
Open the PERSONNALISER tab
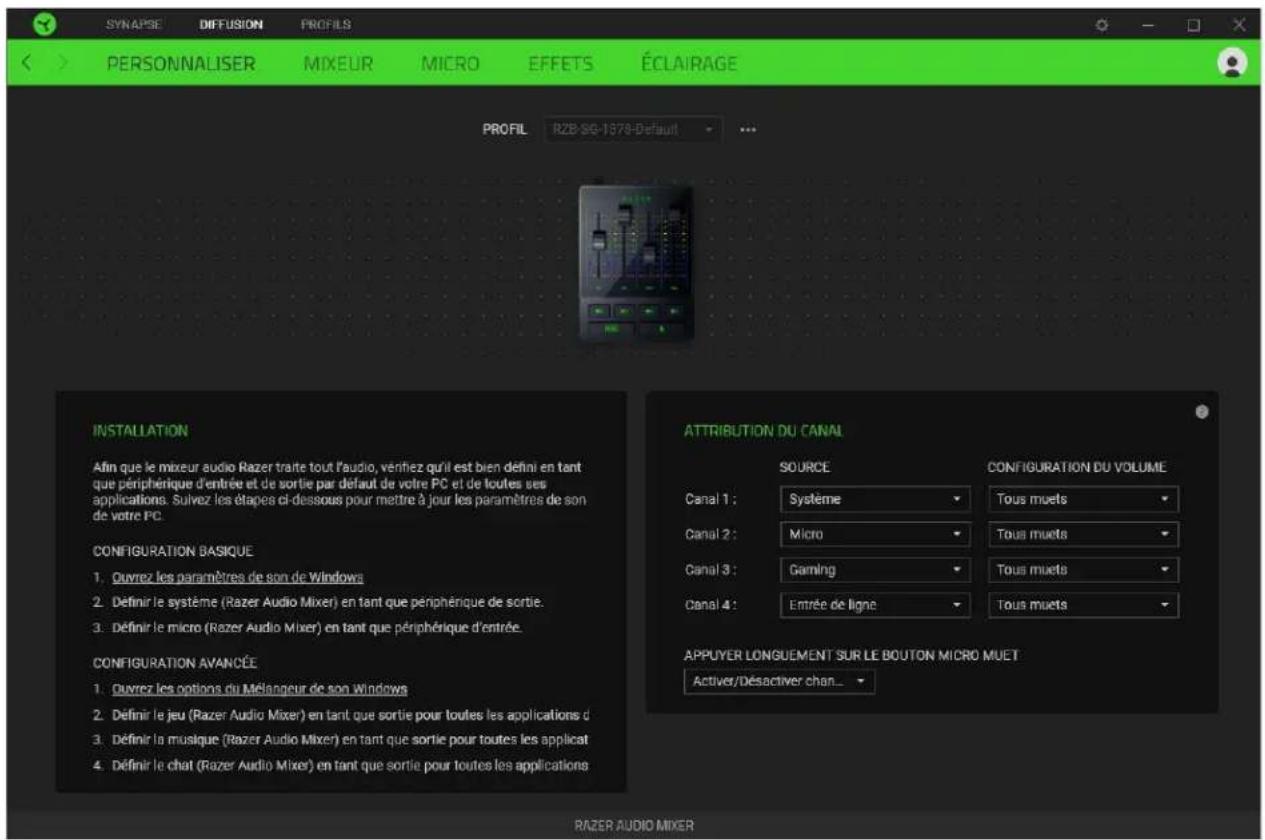181,64
